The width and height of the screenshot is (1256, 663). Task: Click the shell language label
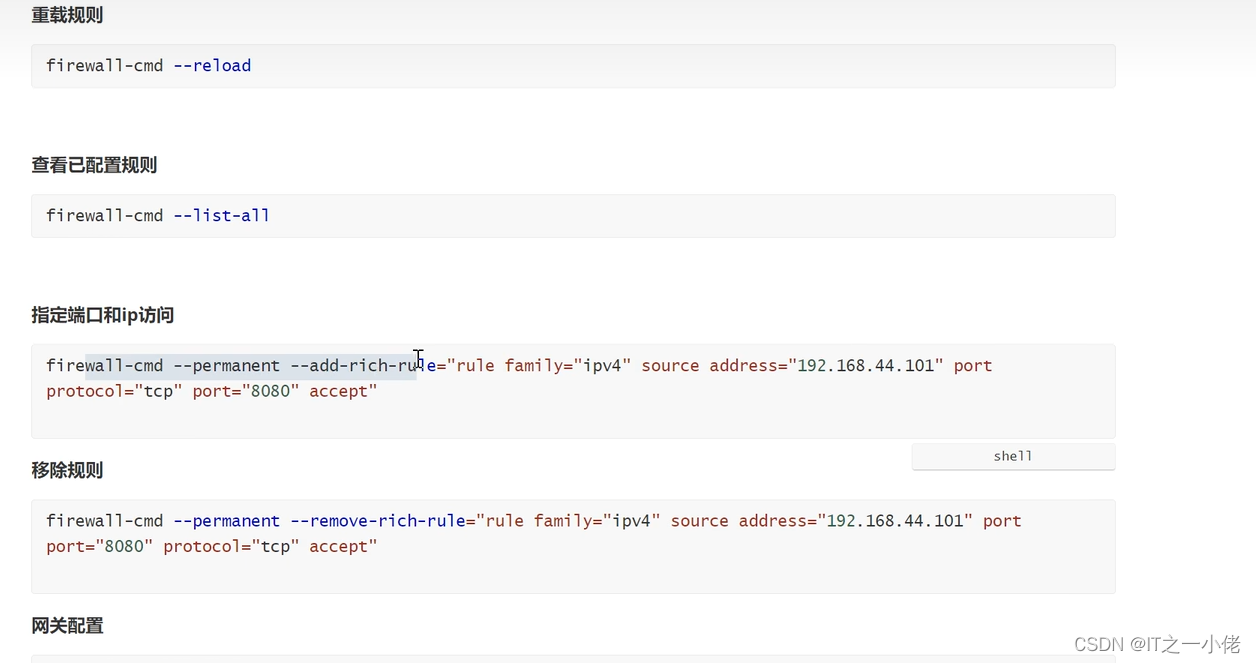point(1012,456)
